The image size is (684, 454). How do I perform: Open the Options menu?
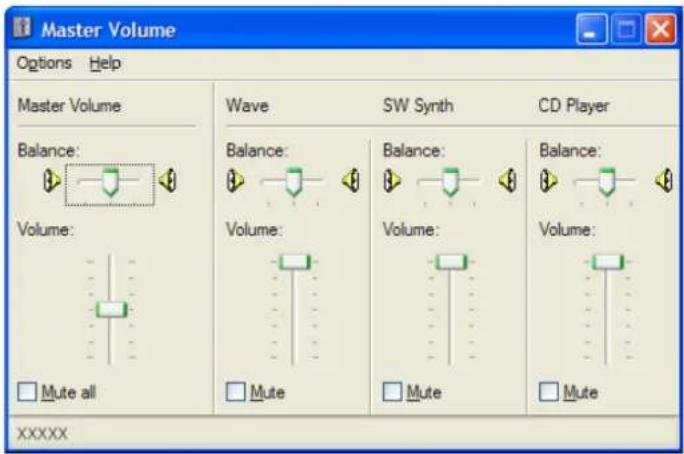tap(44, 63)
